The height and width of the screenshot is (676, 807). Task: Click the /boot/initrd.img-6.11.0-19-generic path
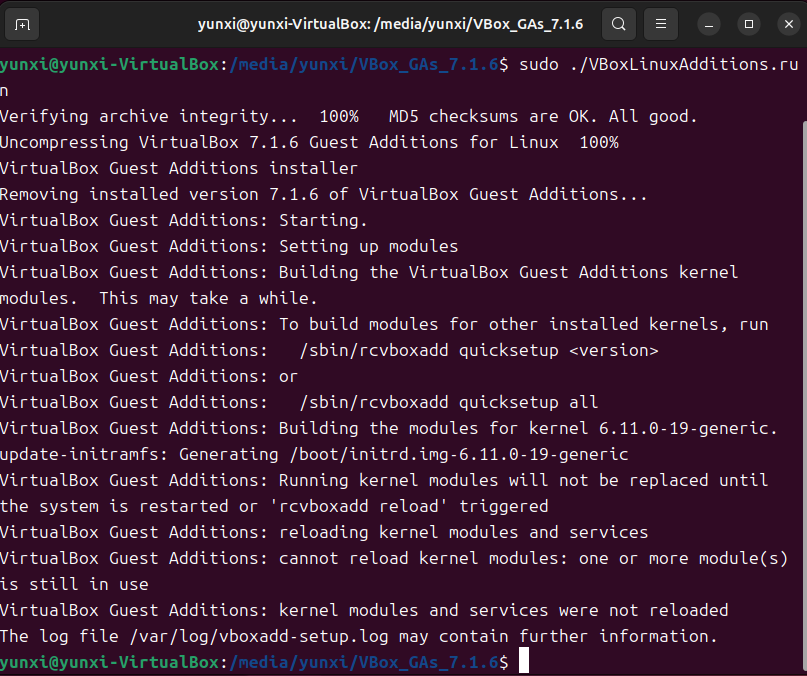click(459, 455)
